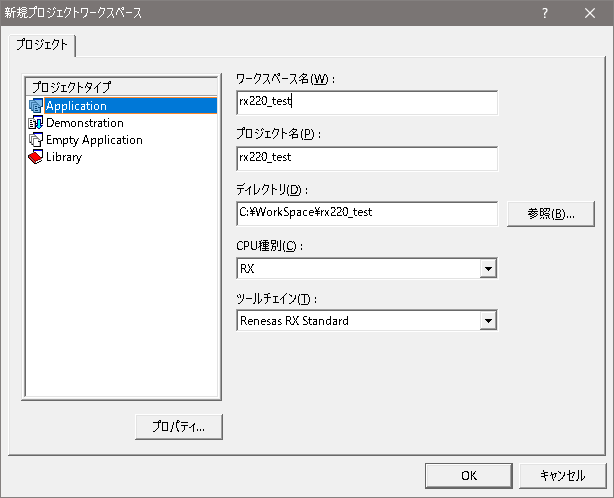614x498 pixels.
Task: Click the ディレクトリ(D) label
Action: tap(272, 190)
